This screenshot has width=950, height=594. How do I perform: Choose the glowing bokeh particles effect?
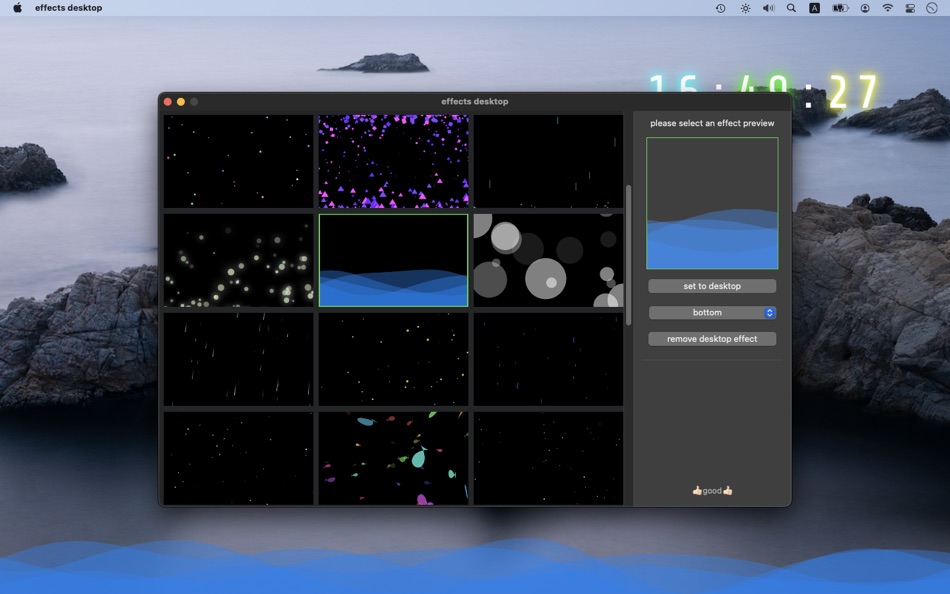238,259
